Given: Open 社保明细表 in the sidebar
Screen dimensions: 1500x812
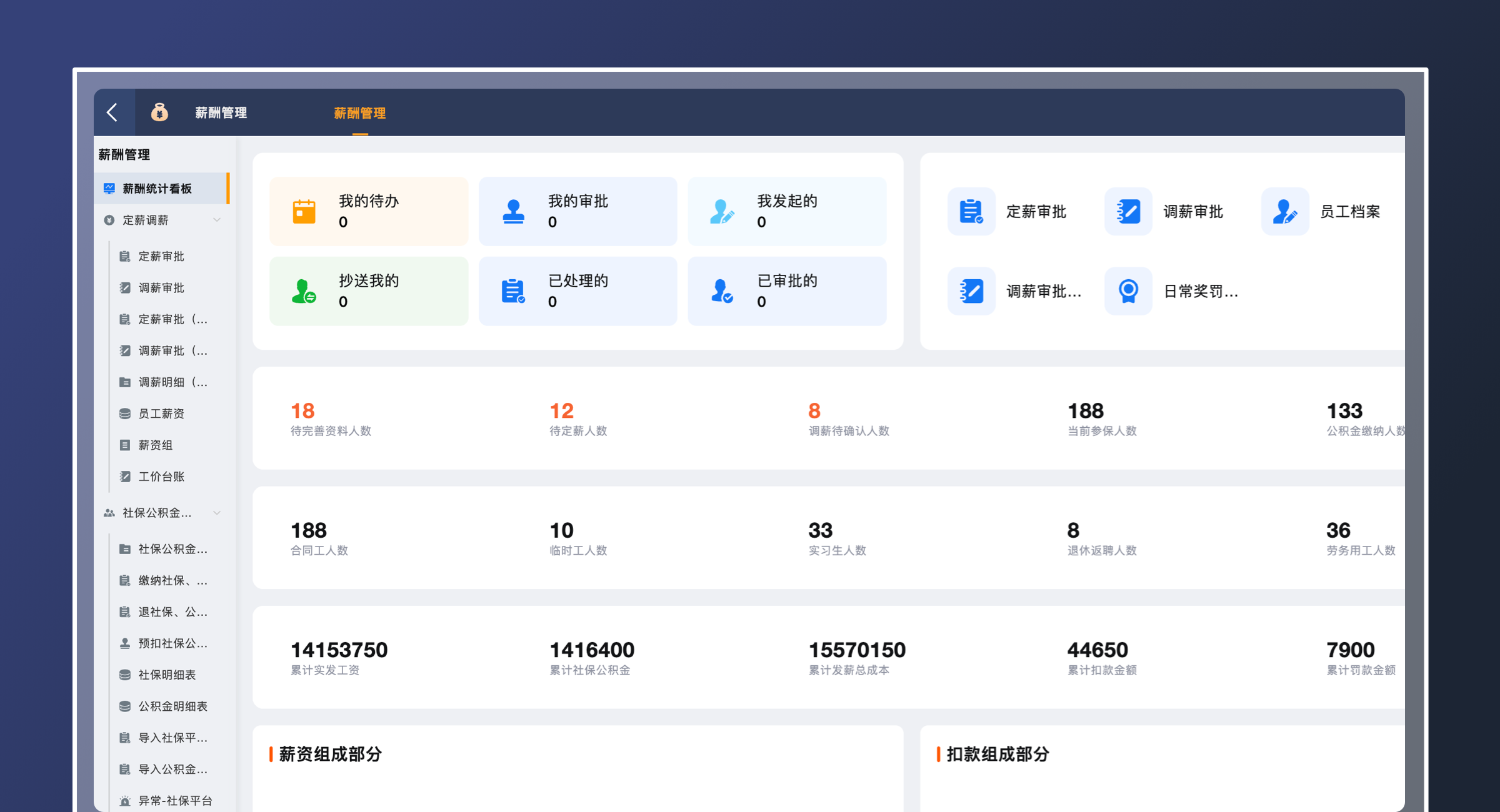Looking at the screenshot, I should pos(167,675).
